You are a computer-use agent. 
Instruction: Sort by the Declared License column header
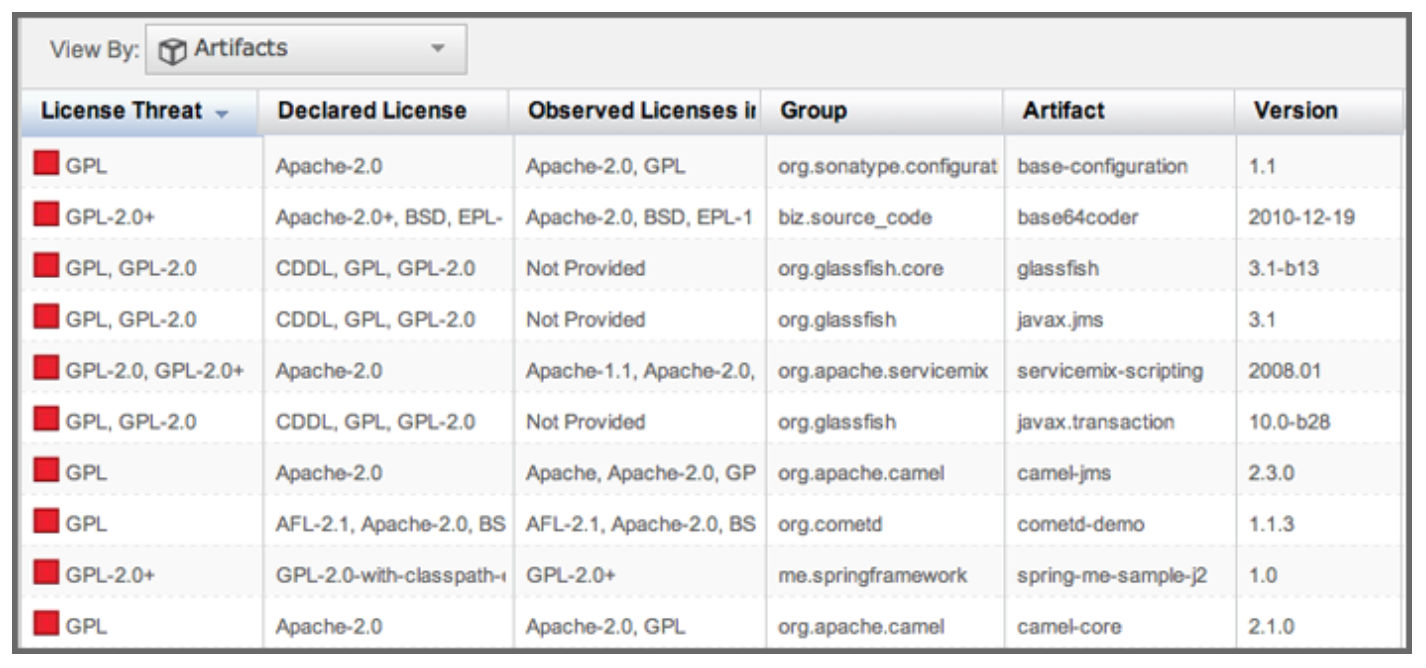[372, 112]
